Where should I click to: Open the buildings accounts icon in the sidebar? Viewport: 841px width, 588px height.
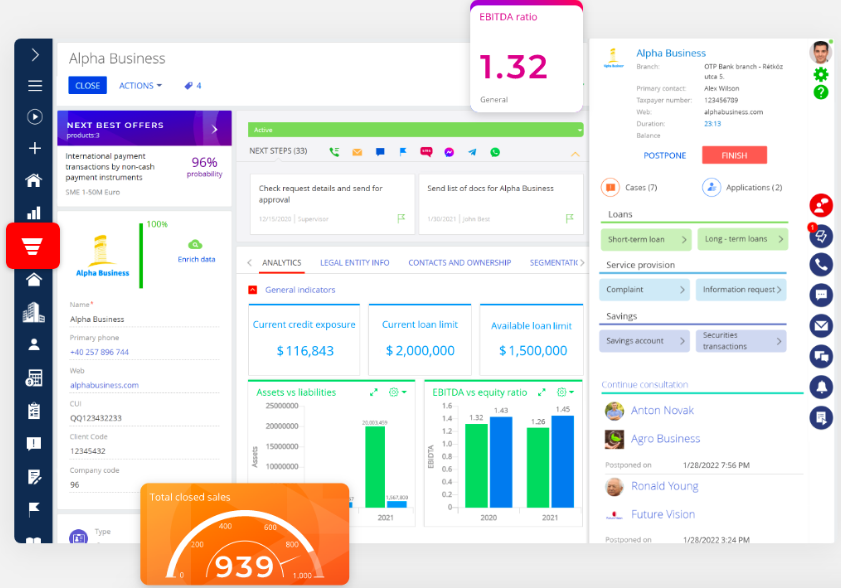tap(34, 312)
